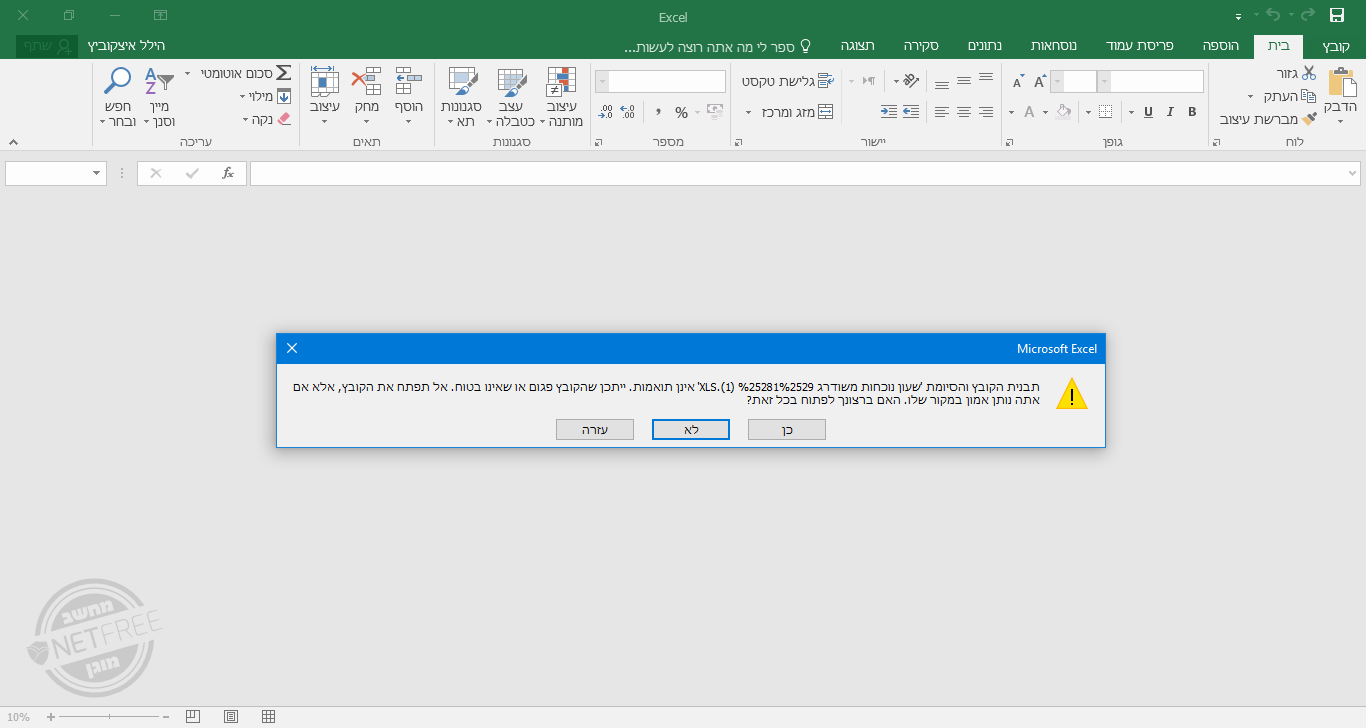
Task: Click the zoom slider track
Action: (108, 717)
